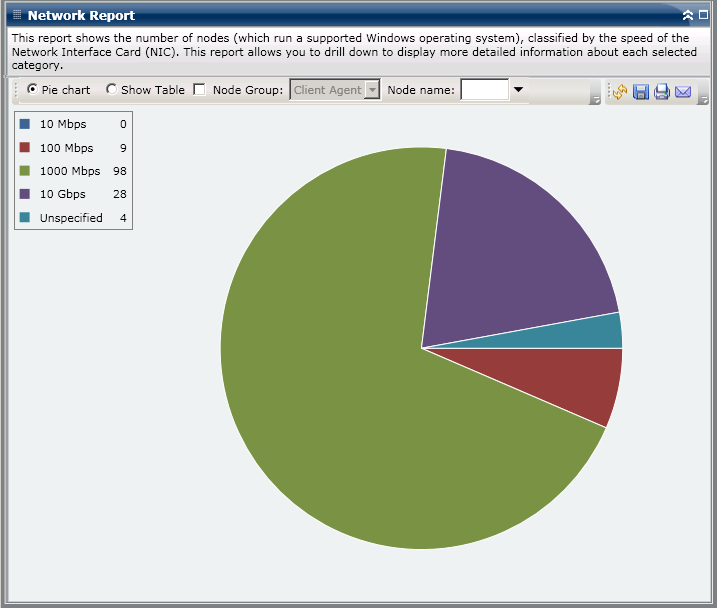Click the grip icon left of Network Report title

[x=16, y=16]
